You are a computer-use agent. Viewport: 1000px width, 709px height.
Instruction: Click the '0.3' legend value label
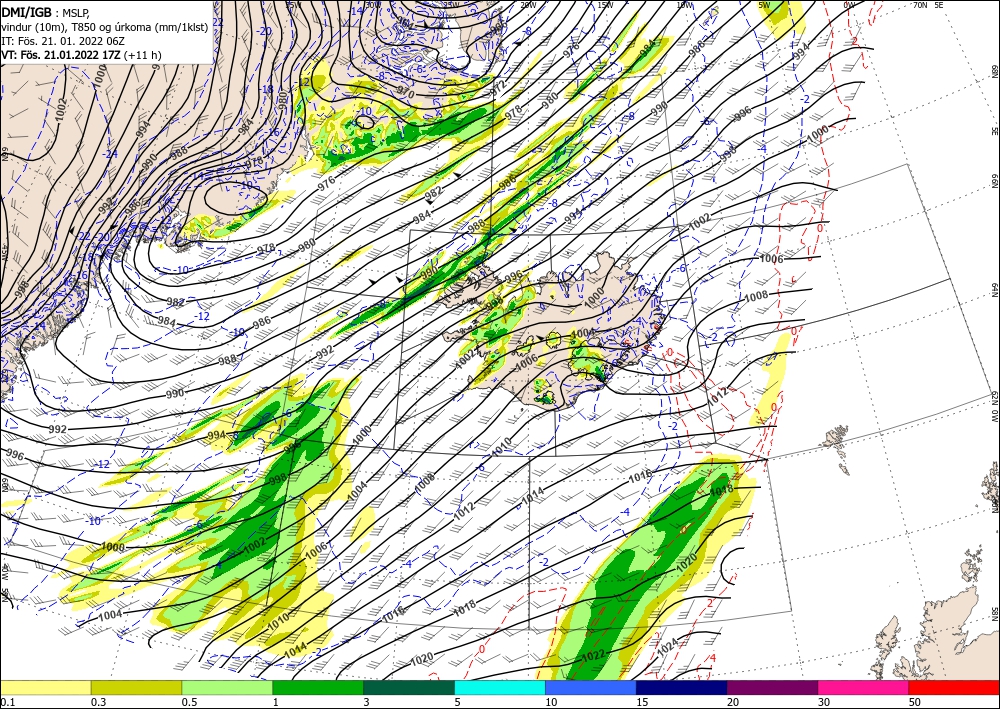[98, 702]
